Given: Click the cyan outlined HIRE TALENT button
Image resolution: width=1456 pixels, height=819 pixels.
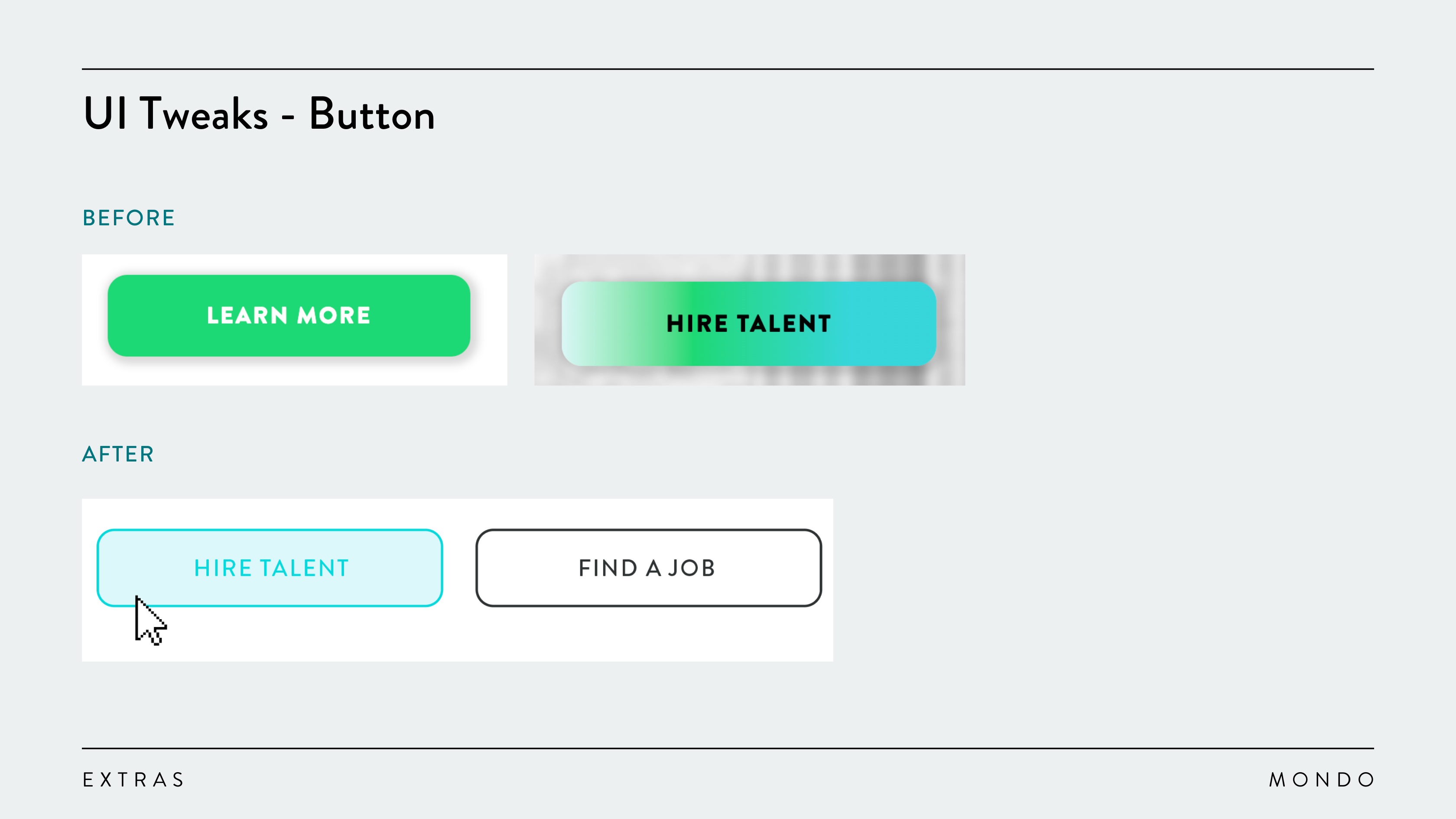Looking at the screenshot, I should [x=270, y=568].
